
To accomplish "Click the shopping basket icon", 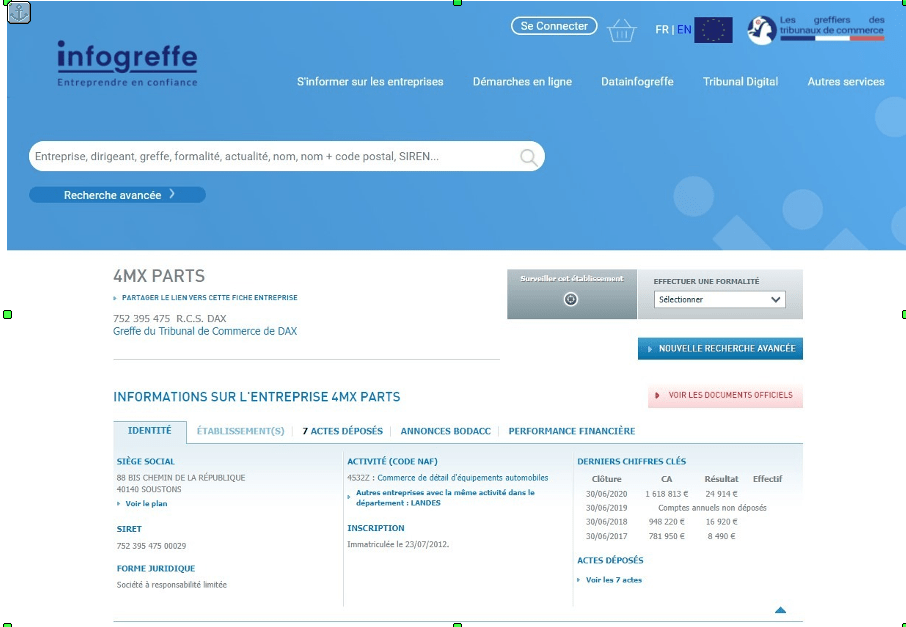I will 622,30.
